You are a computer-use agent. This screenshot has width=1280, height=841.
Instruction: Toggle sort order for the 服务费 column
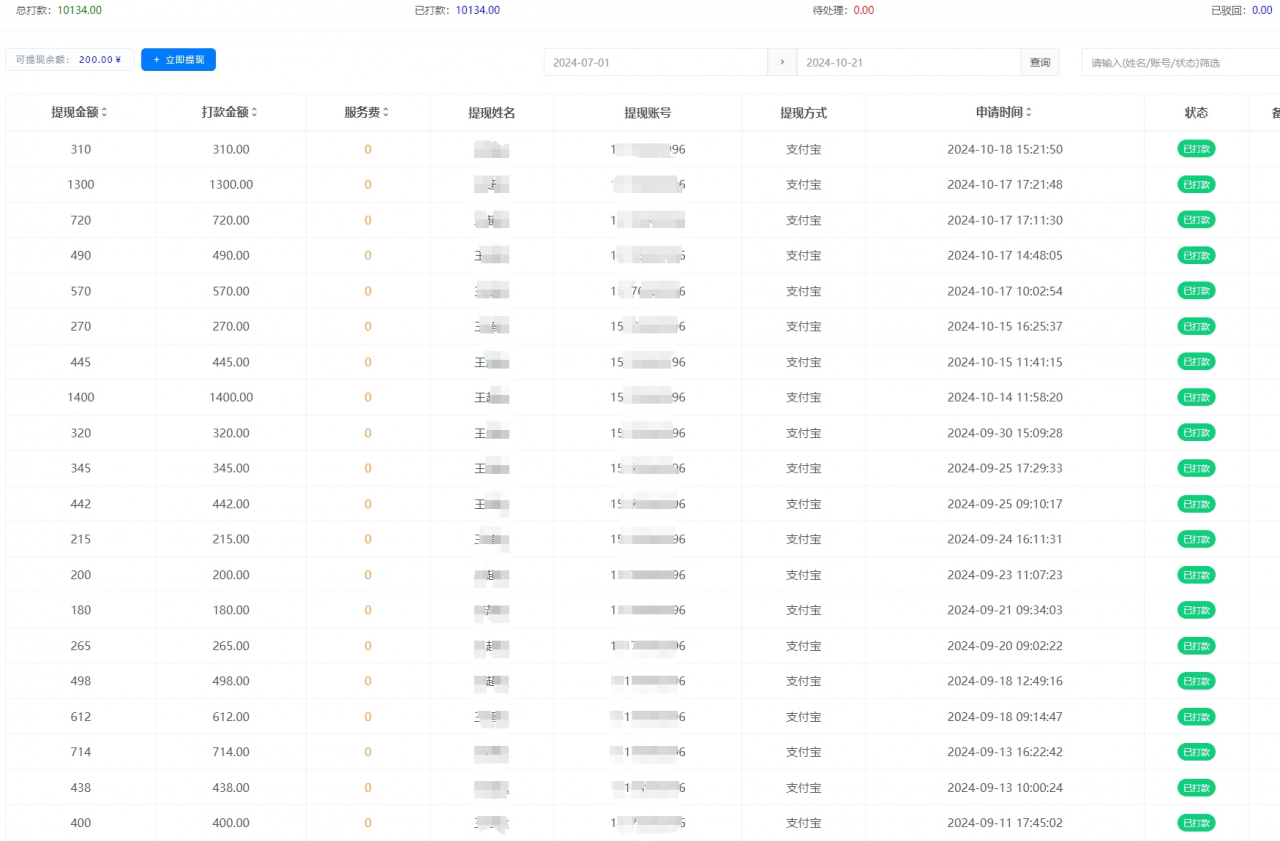(384, 112)
